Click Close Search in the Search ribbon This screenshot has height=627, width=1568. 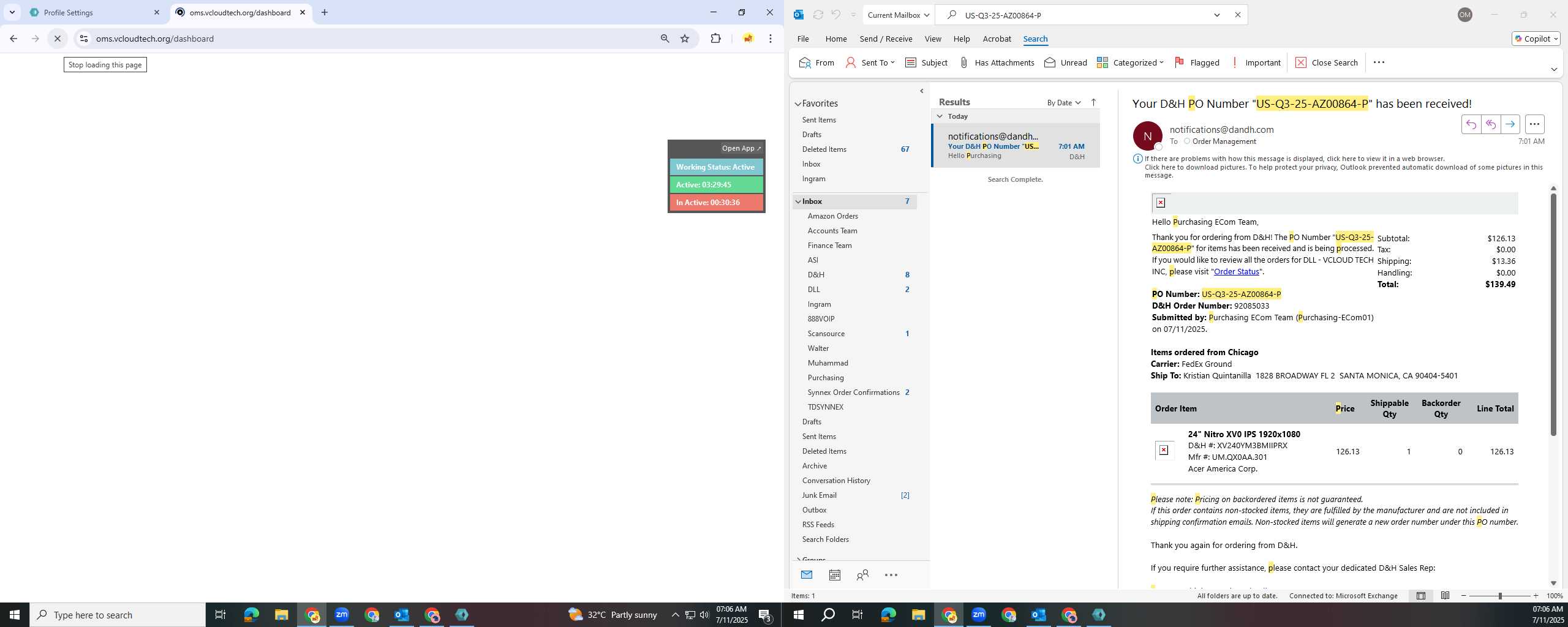pos(1326,62)
